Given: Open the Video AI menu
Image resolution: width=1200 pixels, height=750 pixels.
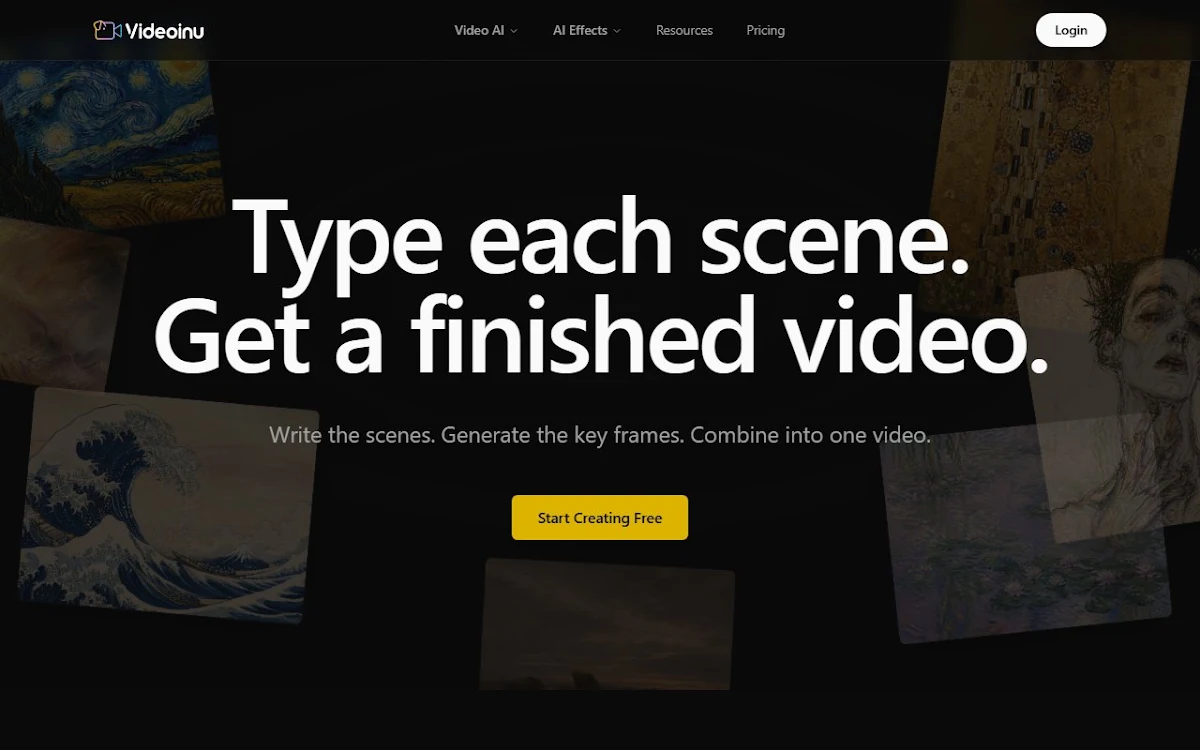Looking at the screenshot, I should tap(486, 30).
